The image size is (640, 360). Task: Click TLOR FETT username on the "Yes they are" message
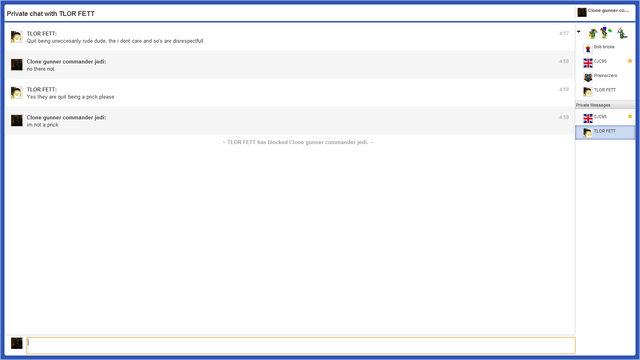click(x=42, y=89)
